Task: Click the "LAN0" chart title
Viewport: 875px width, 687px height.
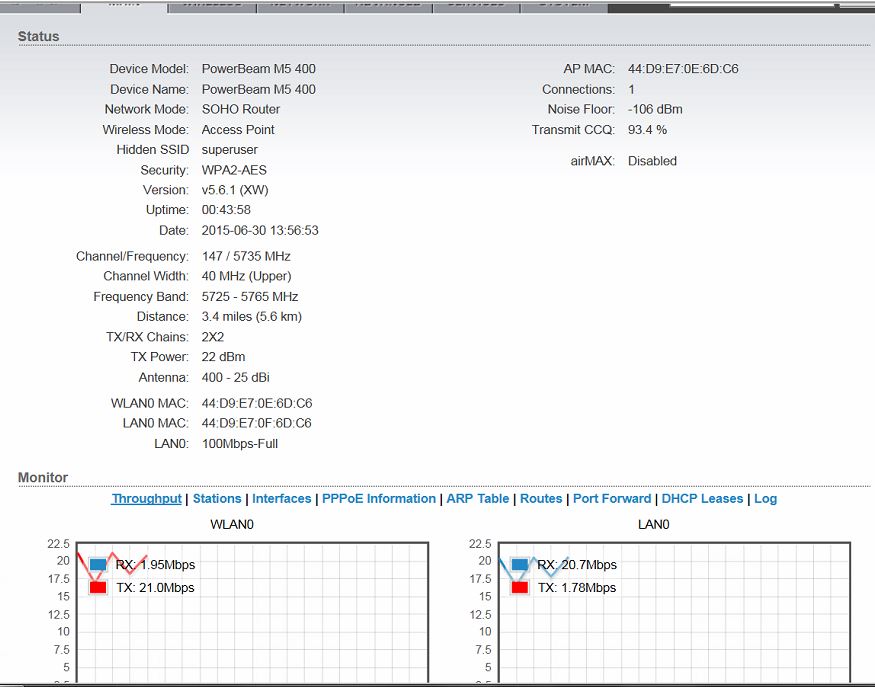Action: pos(653,525)
